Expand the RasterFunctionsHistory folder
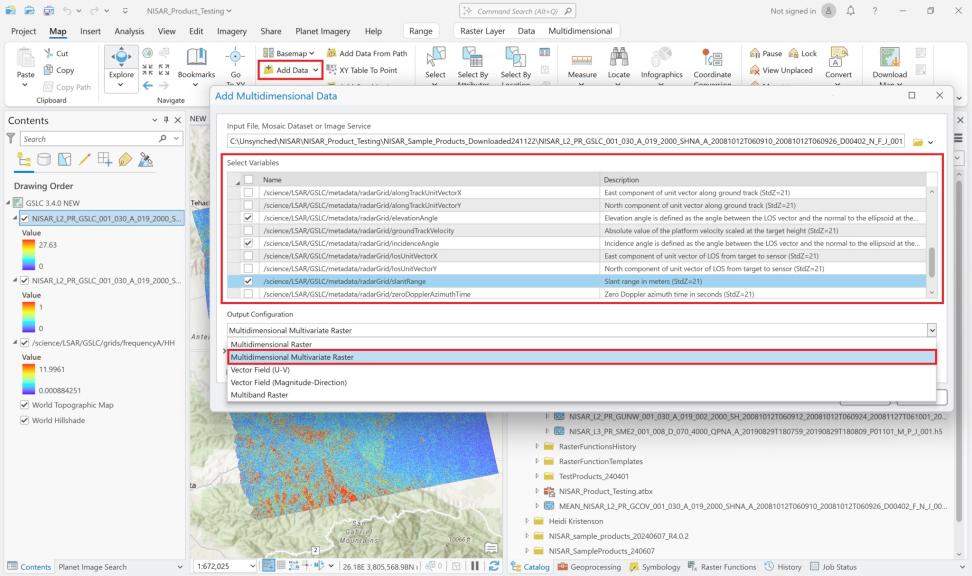972x576 pixels. pos(537,446)
